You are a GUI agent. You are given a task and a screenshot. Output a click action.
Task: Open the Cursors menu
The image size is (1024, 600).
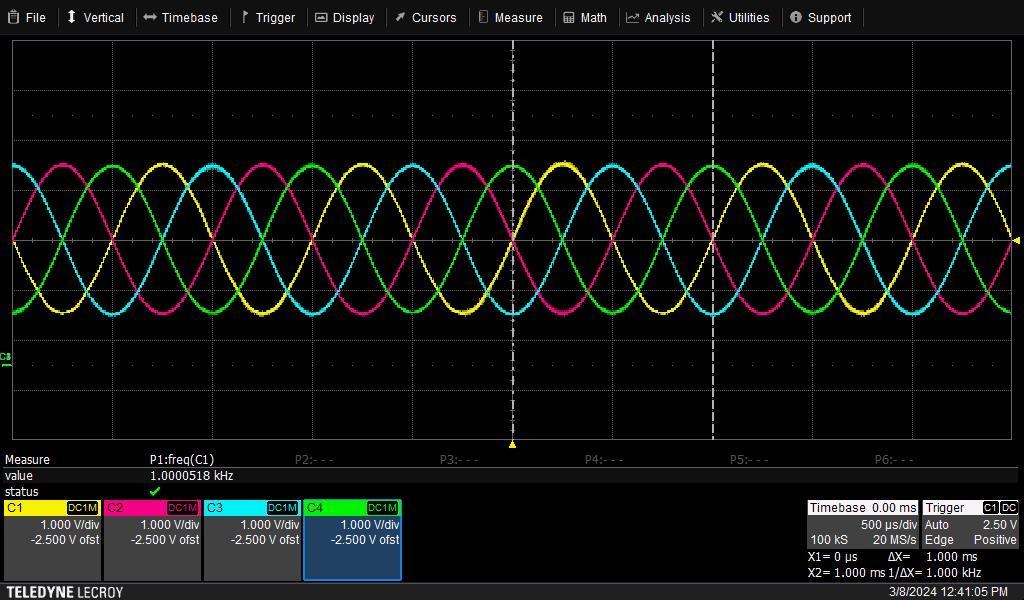(x=426, y=18)
